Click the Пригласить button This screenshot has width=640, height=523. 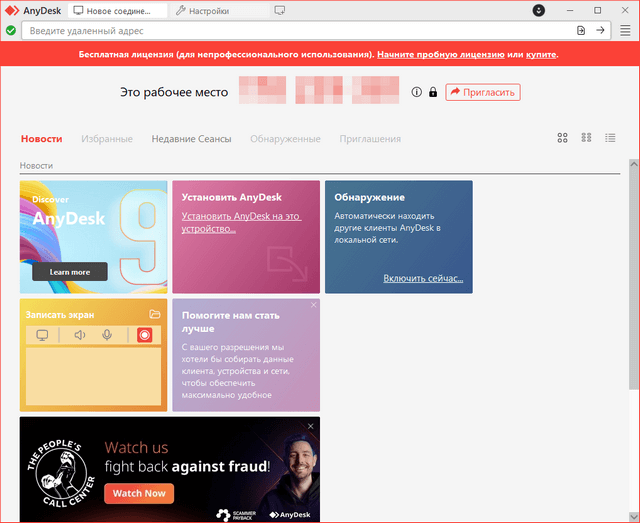coord(483,92)
